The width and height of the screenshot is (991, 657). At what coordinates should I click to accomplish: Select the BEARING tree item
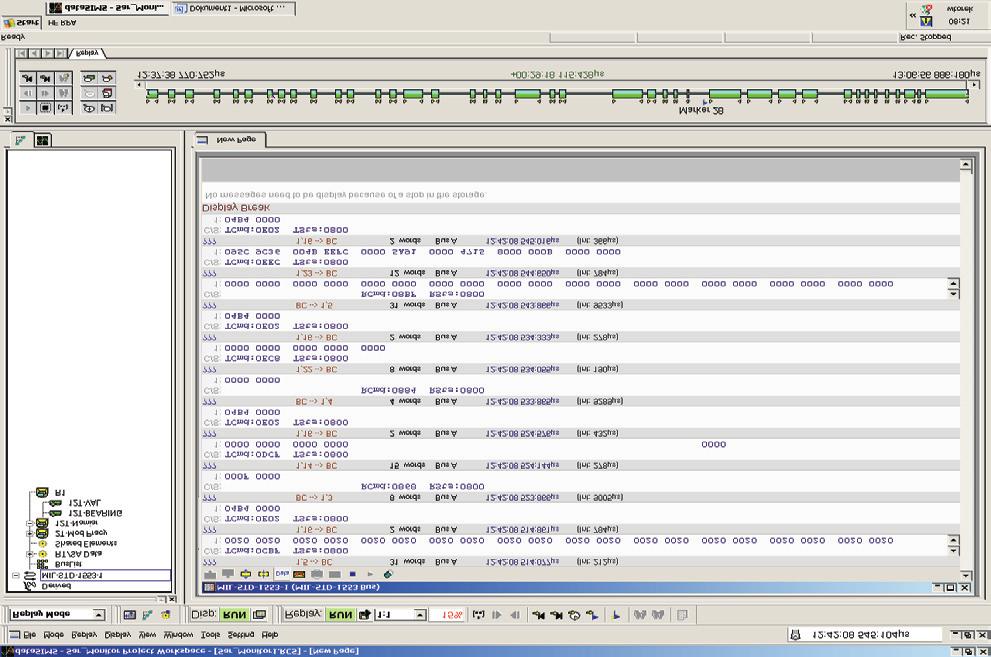(95, 513)
